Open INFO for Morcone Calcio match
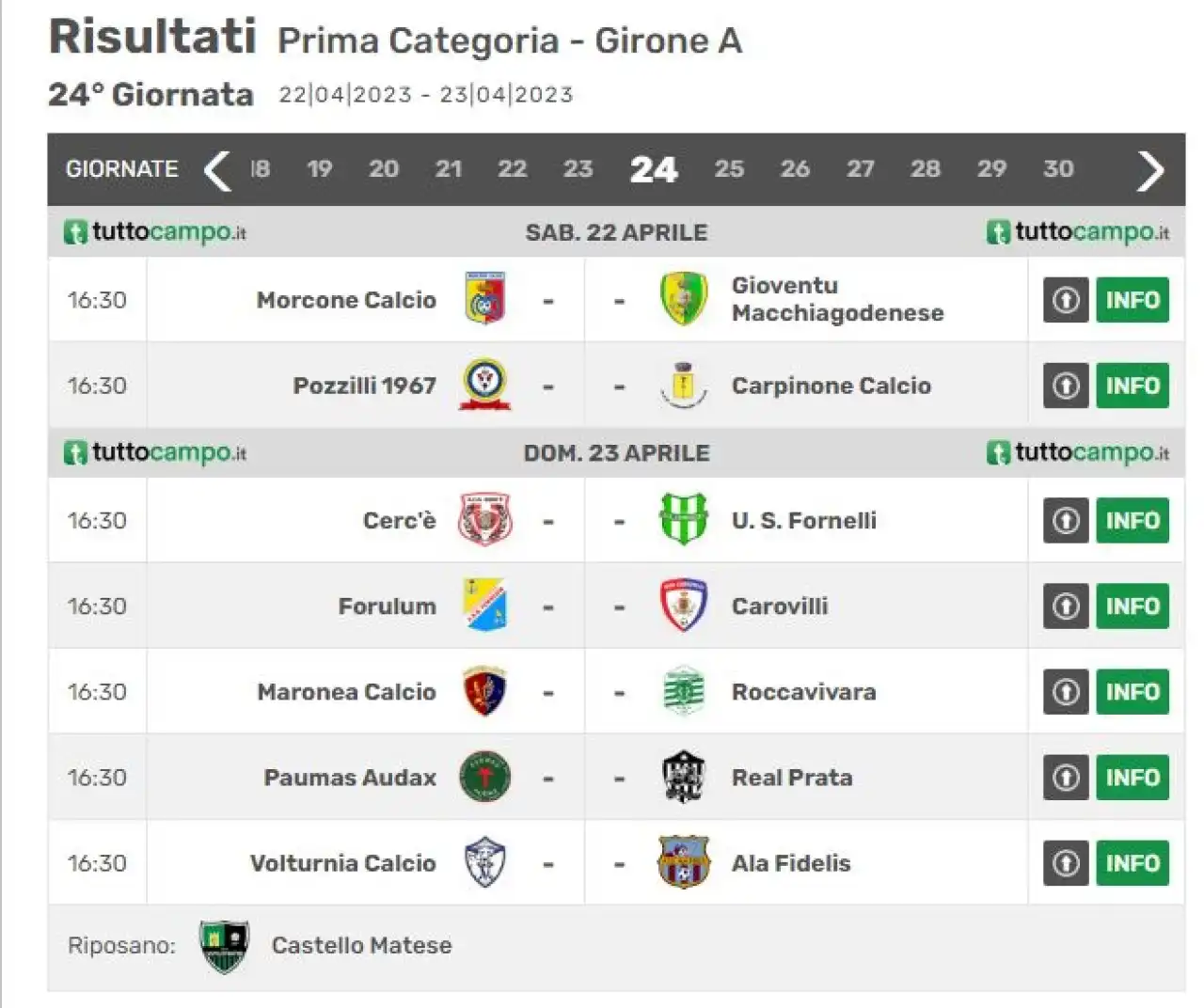Screen dimensions: 1204x1008 (x=1133, y=300)
